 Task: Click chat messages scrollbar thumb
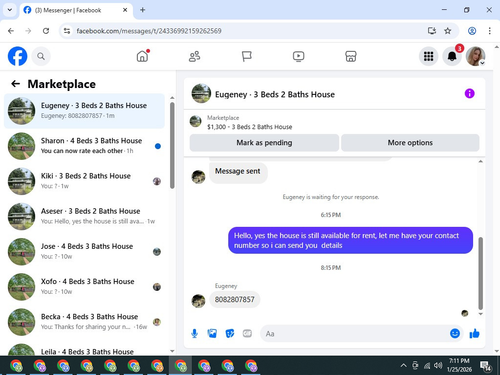coord(480,273)
